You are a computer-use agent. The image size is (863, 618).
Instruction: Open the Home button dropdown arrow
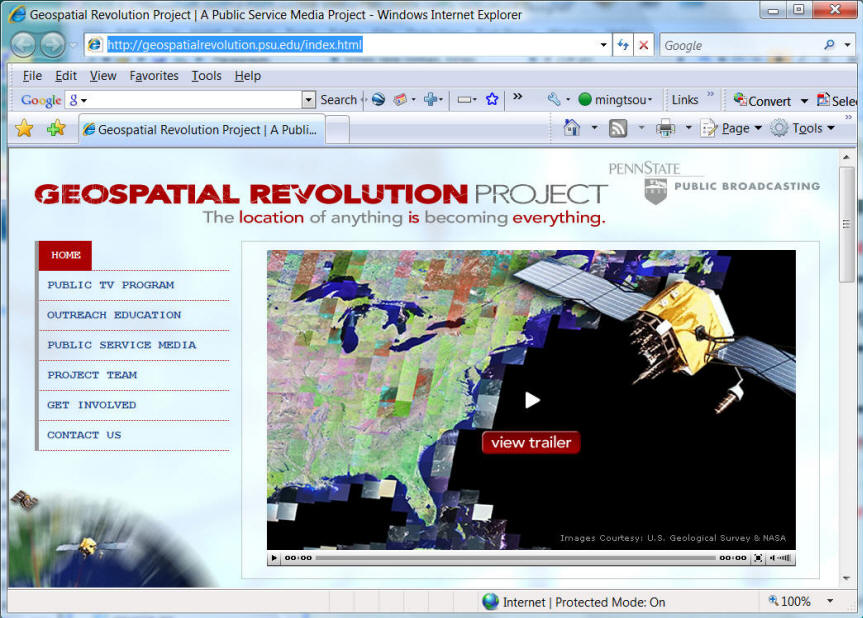pyautogui.click(x=594, y=128)
